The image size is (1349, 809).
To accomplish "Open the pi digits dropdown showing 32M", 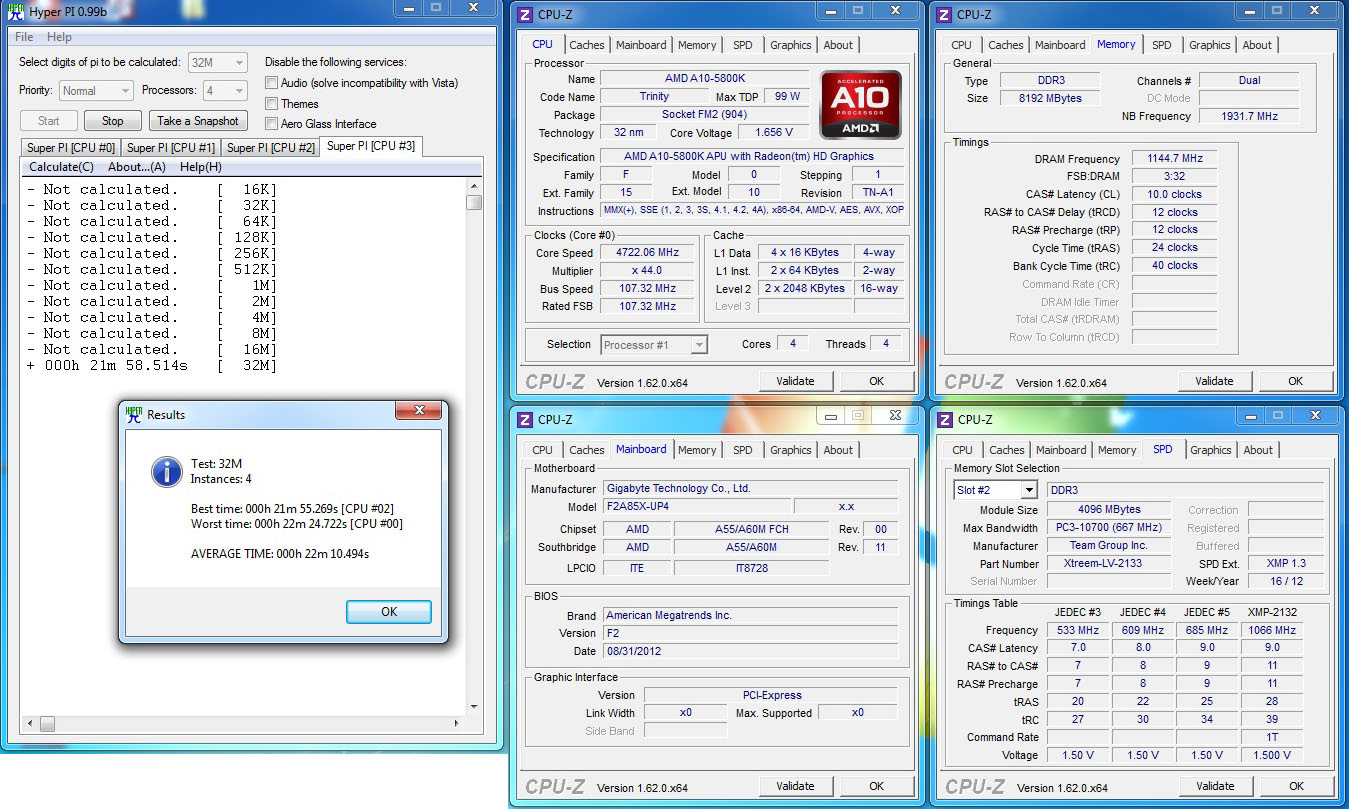I will click(218, 62).
